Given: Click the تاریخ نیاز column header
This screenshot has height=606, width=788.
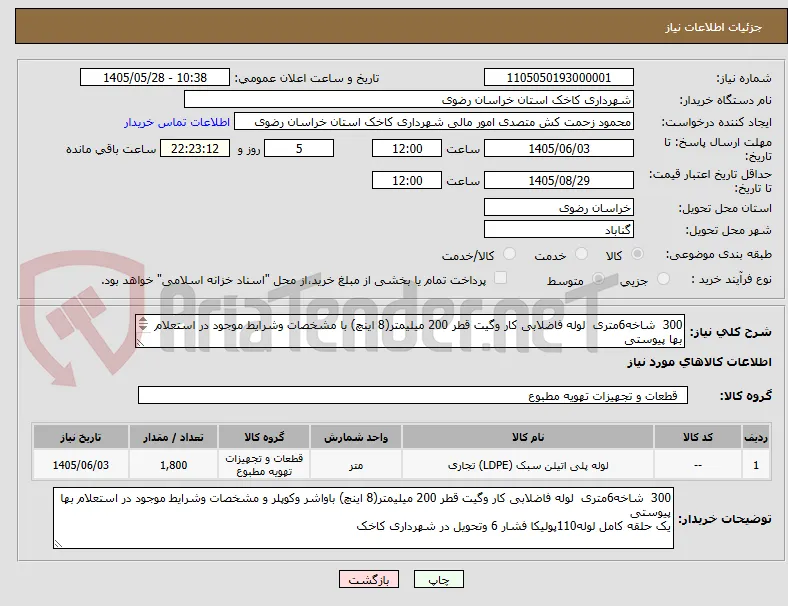Looking at the screenshot, I should pos(80,437).
